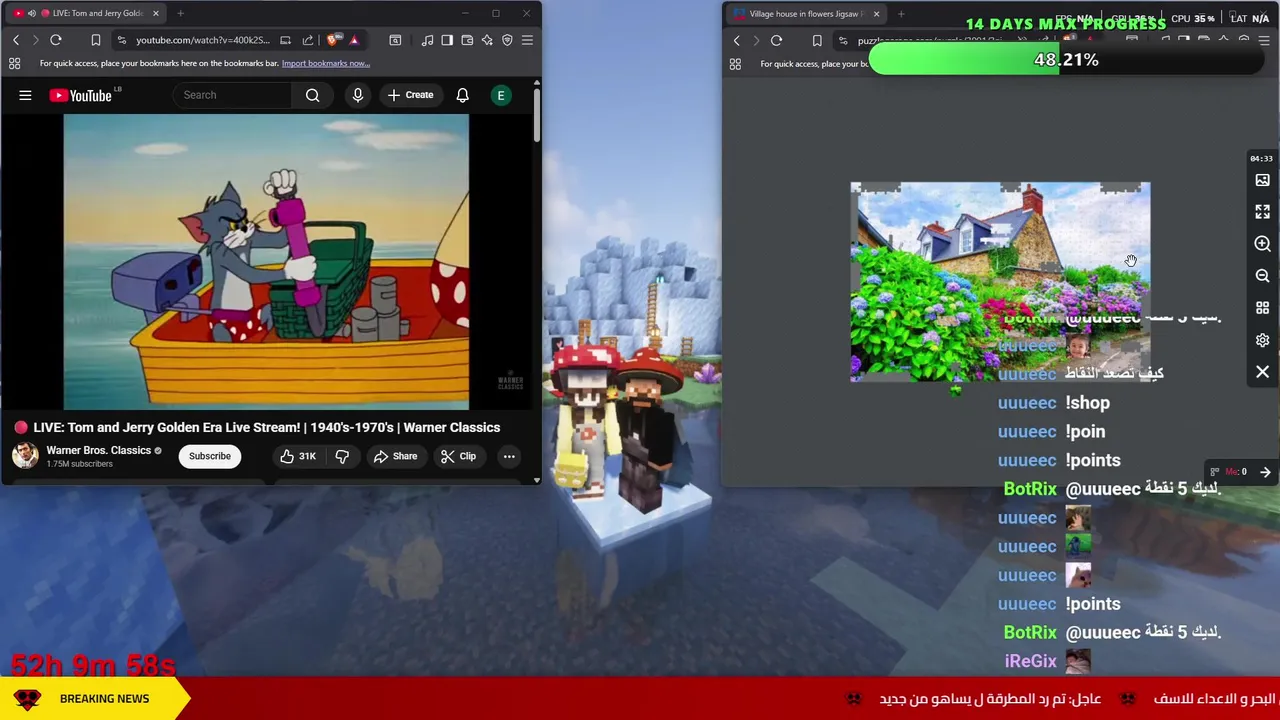Viewport: 1280px width, 720px height.
Task: Zoom out on the jigsaw puzzle
Action: 1262,276
